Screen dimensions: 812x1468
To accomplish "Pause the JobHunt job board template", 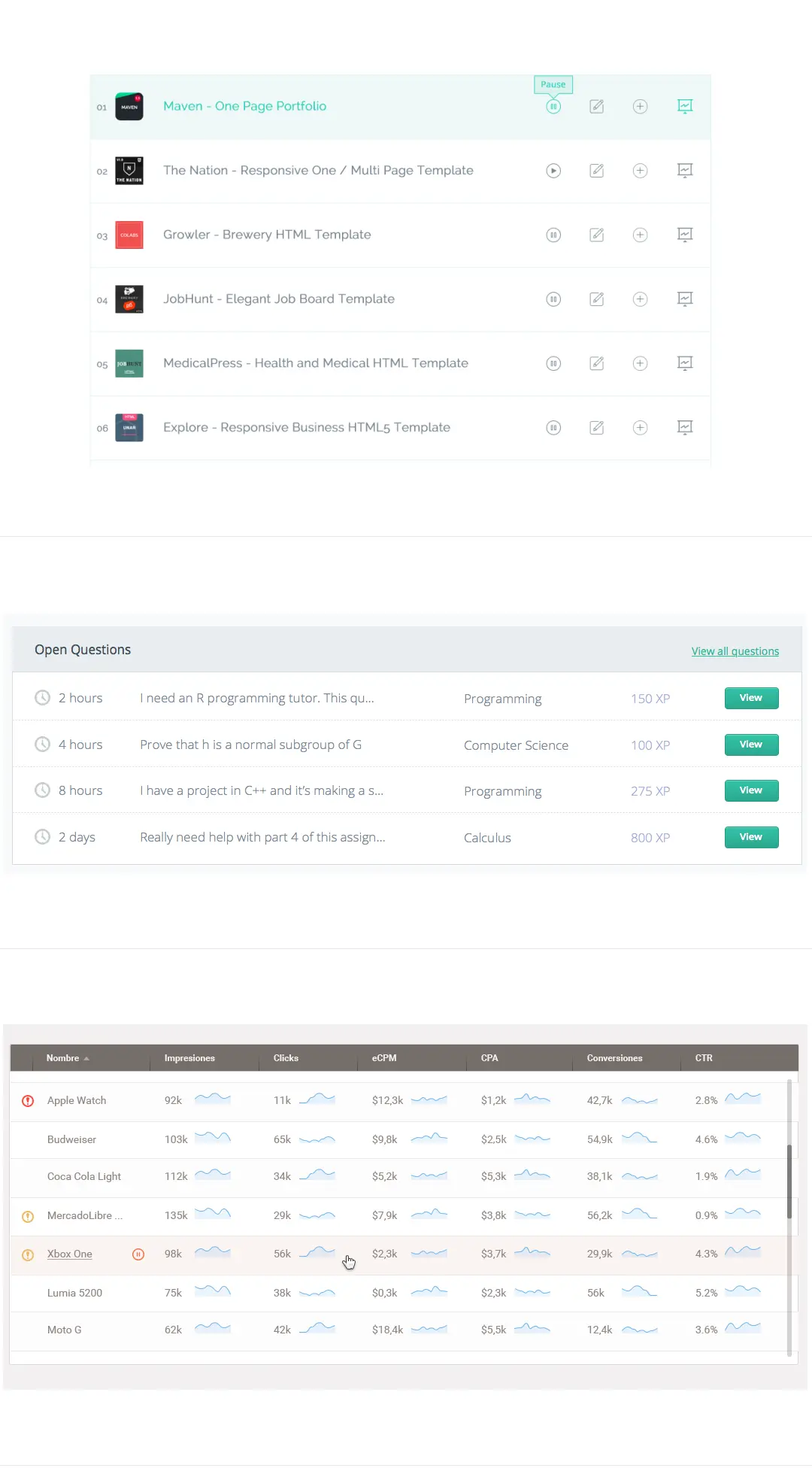I will (x=553, y=299).
